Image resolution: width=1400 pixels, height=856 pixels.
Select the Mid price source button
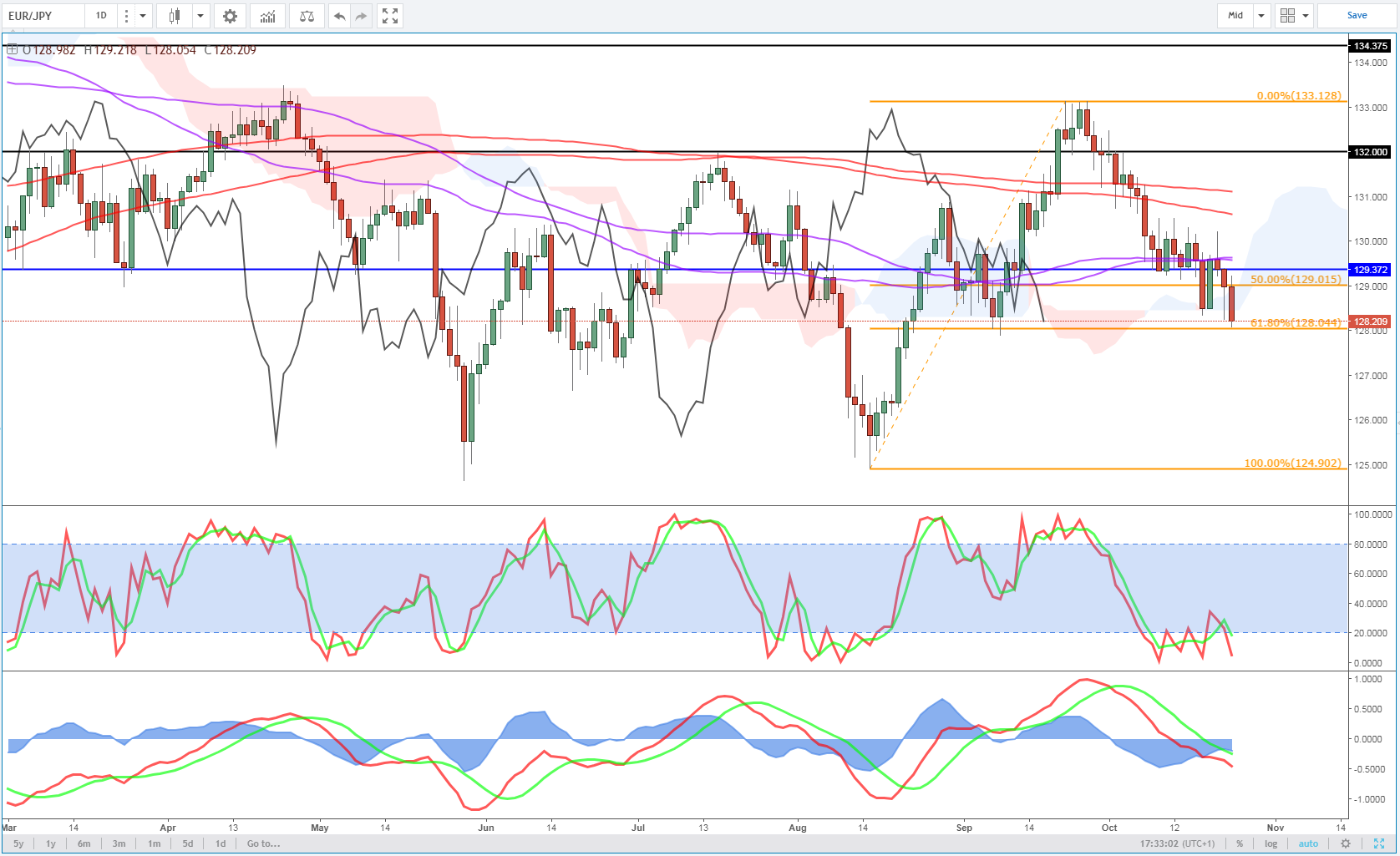(x=1235, y=16)
